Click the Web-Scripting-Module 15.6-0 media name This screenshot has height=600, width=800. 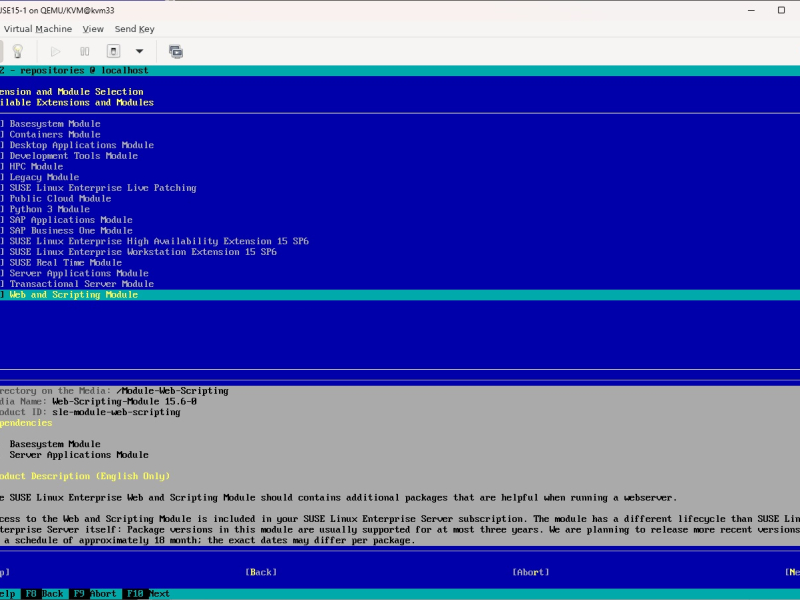point(124,402)
